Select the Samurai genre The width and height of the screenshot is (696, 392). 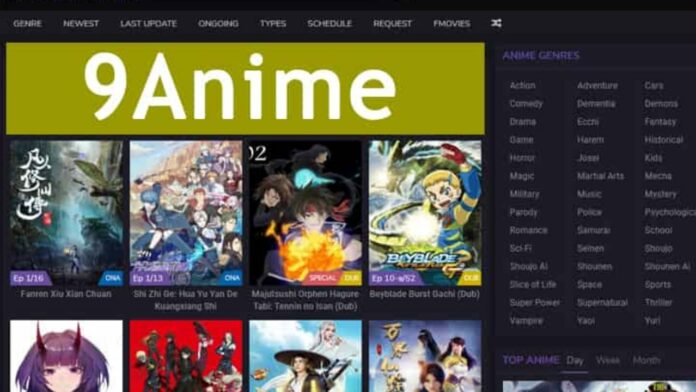[593, 230]
